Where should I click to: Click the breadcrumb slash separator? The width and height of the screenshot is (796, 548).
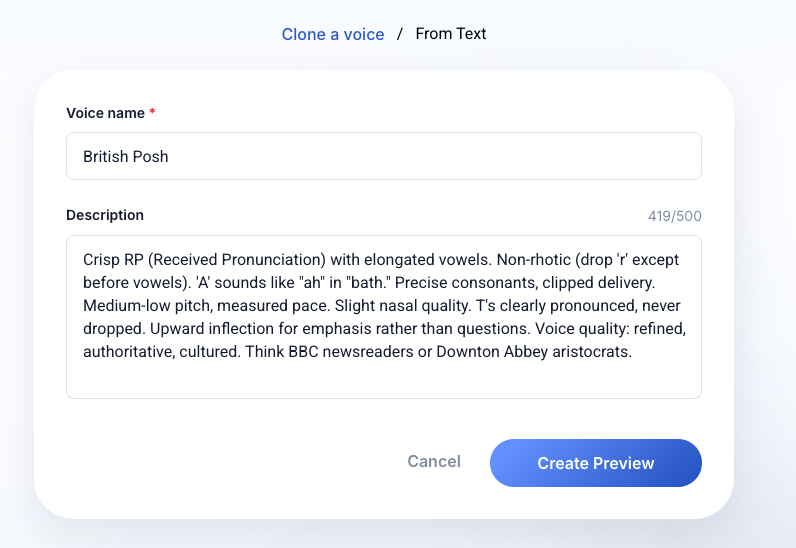point(400,34)
